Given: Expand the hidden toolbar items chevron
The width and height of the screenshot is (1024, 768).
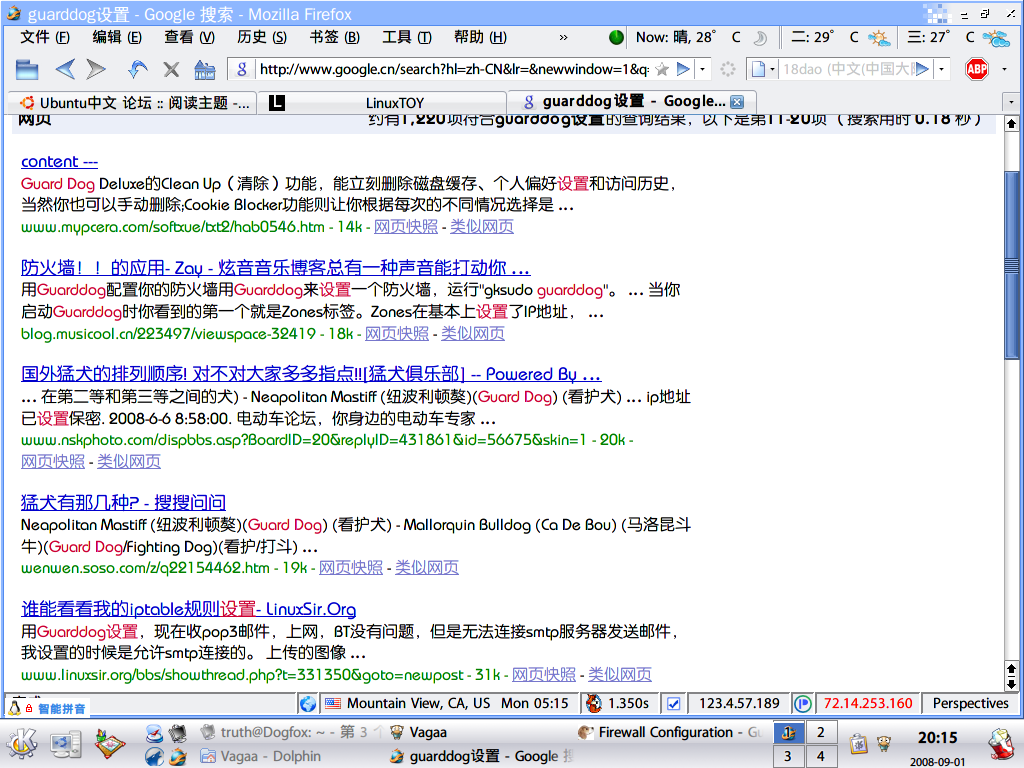Looking at the screenshot, I should pos(563,37).
